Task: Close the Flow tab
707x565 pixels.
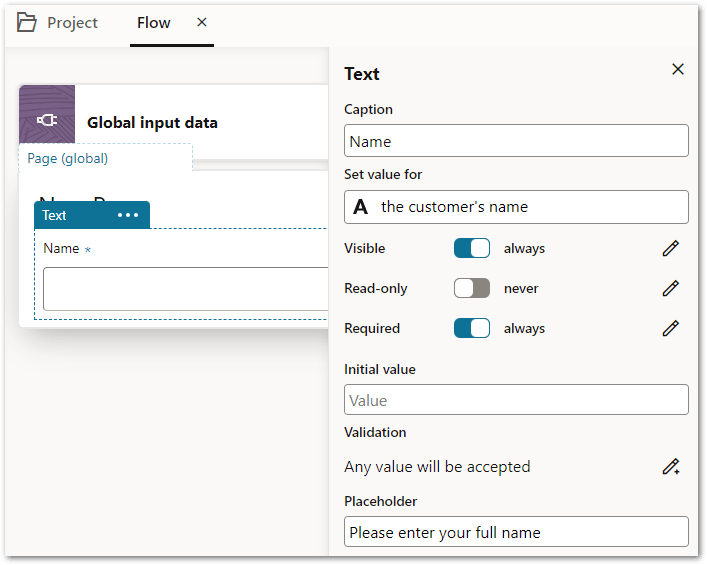Action: click(202, 22)
